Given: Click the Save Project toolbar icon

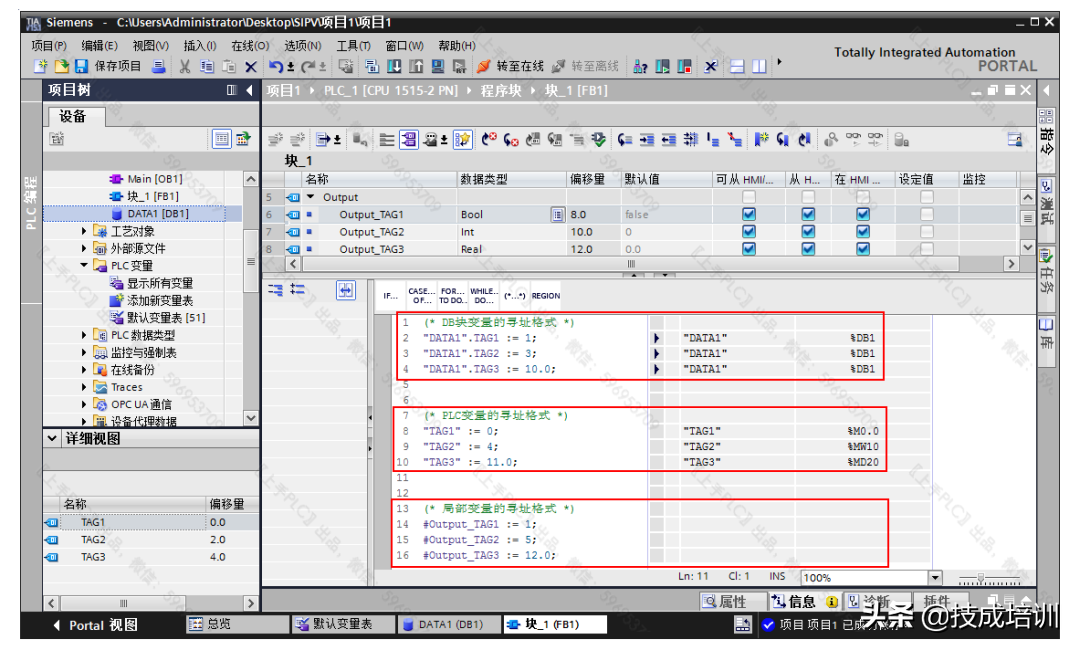Looking at the screenshot, I should pyautogui.click(x=82, y=66).
